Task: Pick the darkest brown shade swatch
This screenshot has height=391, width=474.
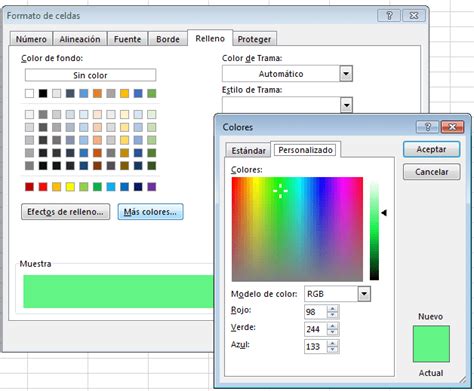Action: (x=97, y=166)
